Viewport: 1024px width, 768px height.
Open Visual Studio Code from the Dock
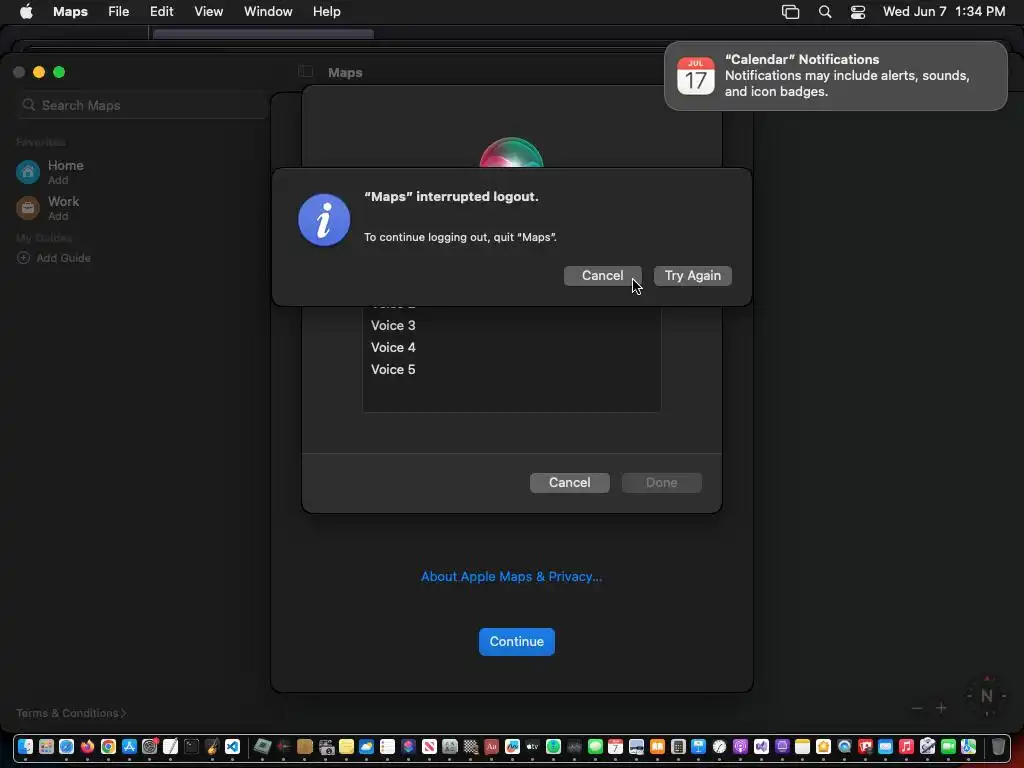pyautogui.click(x=232, y=746)
